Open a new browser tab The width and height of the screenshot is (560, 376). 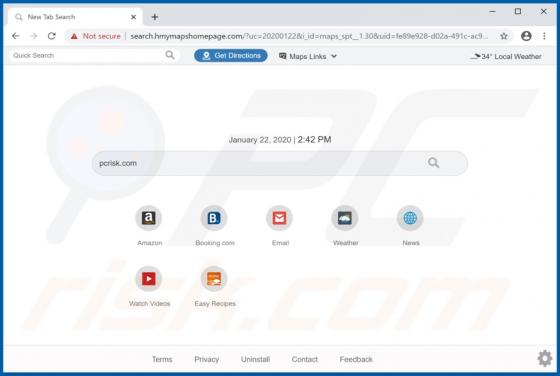point(155,17)
